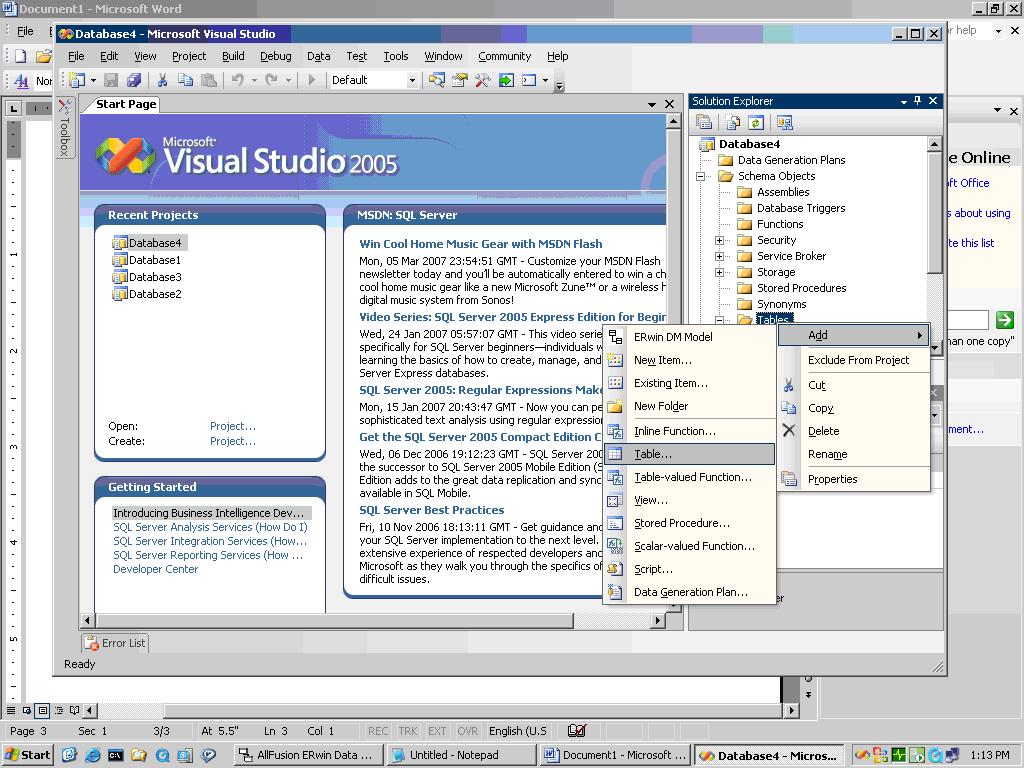
Task: Click the Undo icon in Visual Studio toolbar
Action: coord(238,80)
